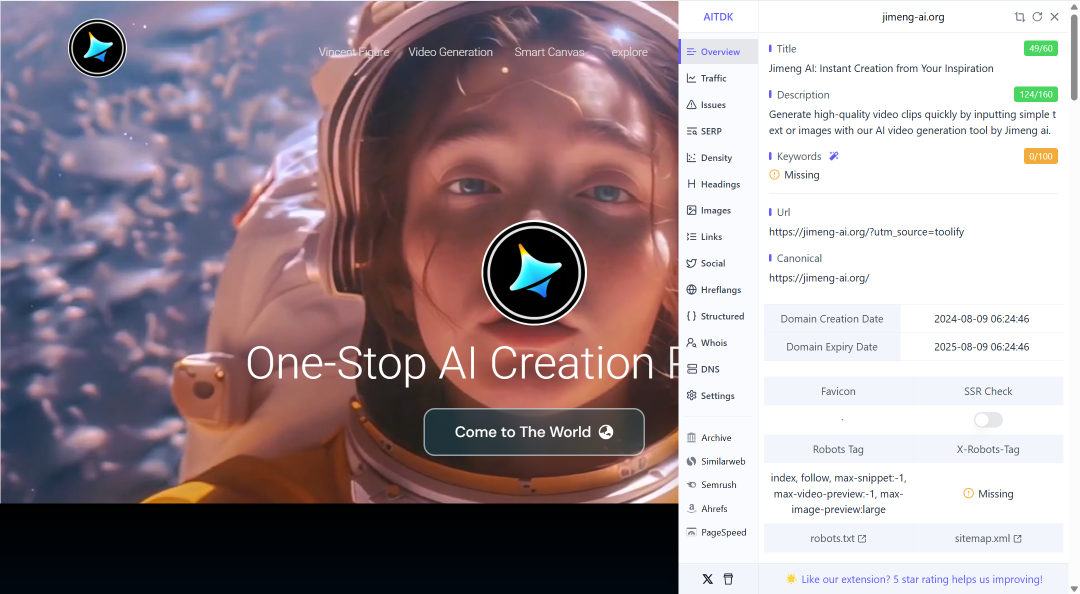The width and height of the screenshot is (1080, 594).
Task: Click the creation date 2024-08-09 06:24:46
Action: pos(982,319)
